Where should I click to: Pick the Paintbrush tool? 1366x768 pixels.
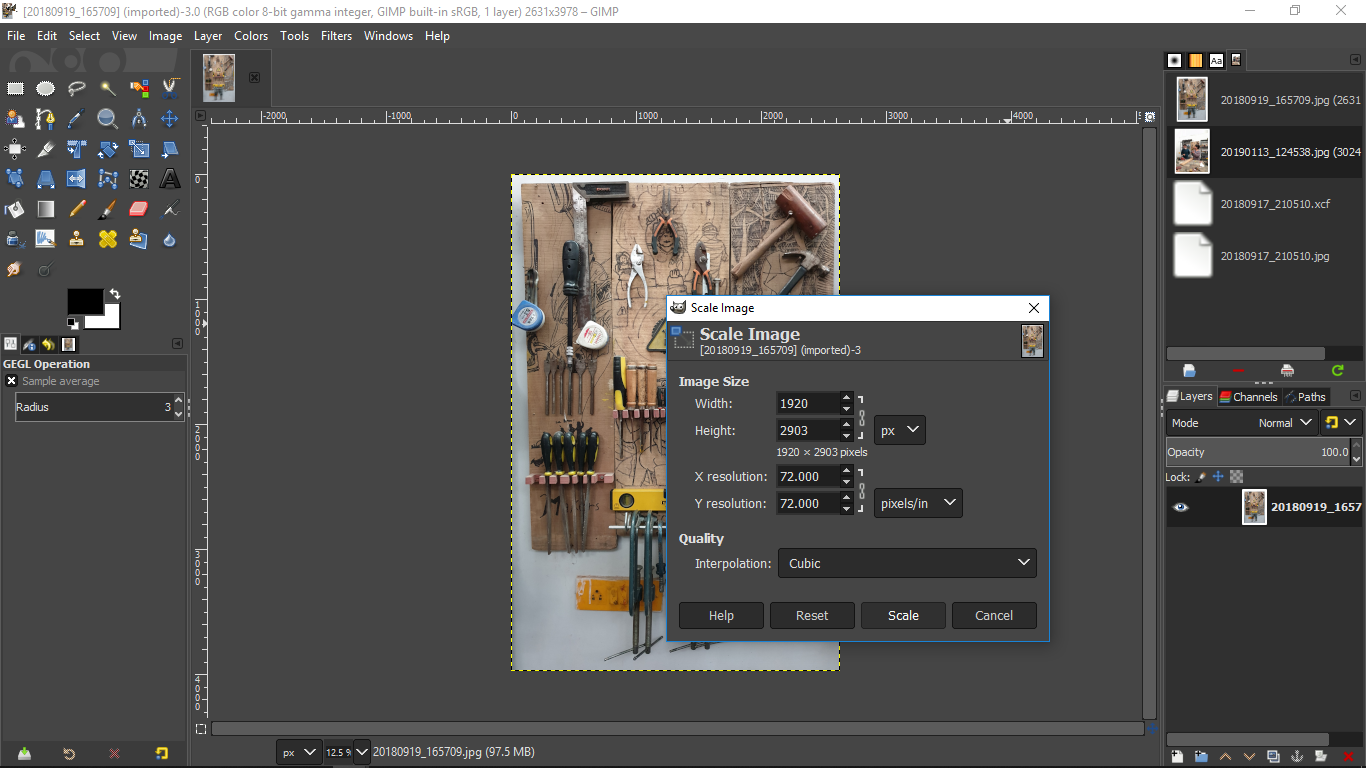tap(108, 209)
